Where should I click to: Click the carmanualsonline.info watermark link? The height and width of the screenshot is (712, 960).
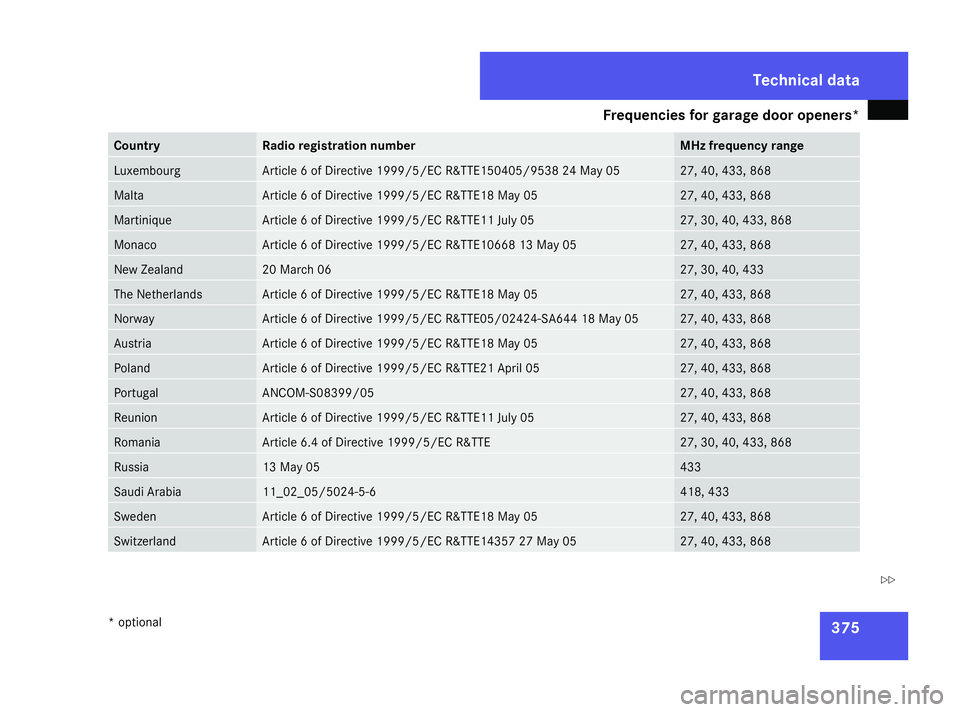tap(812, 695)
